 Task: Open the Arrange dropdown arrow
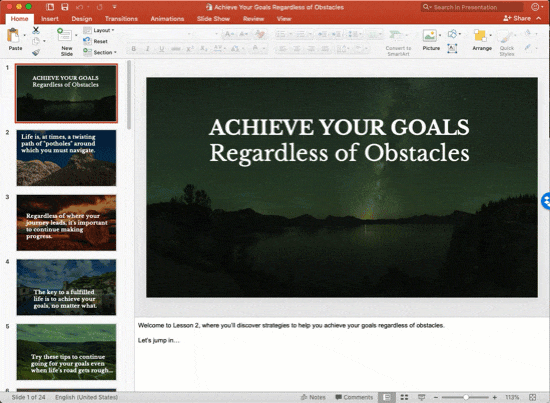(490, 35)
